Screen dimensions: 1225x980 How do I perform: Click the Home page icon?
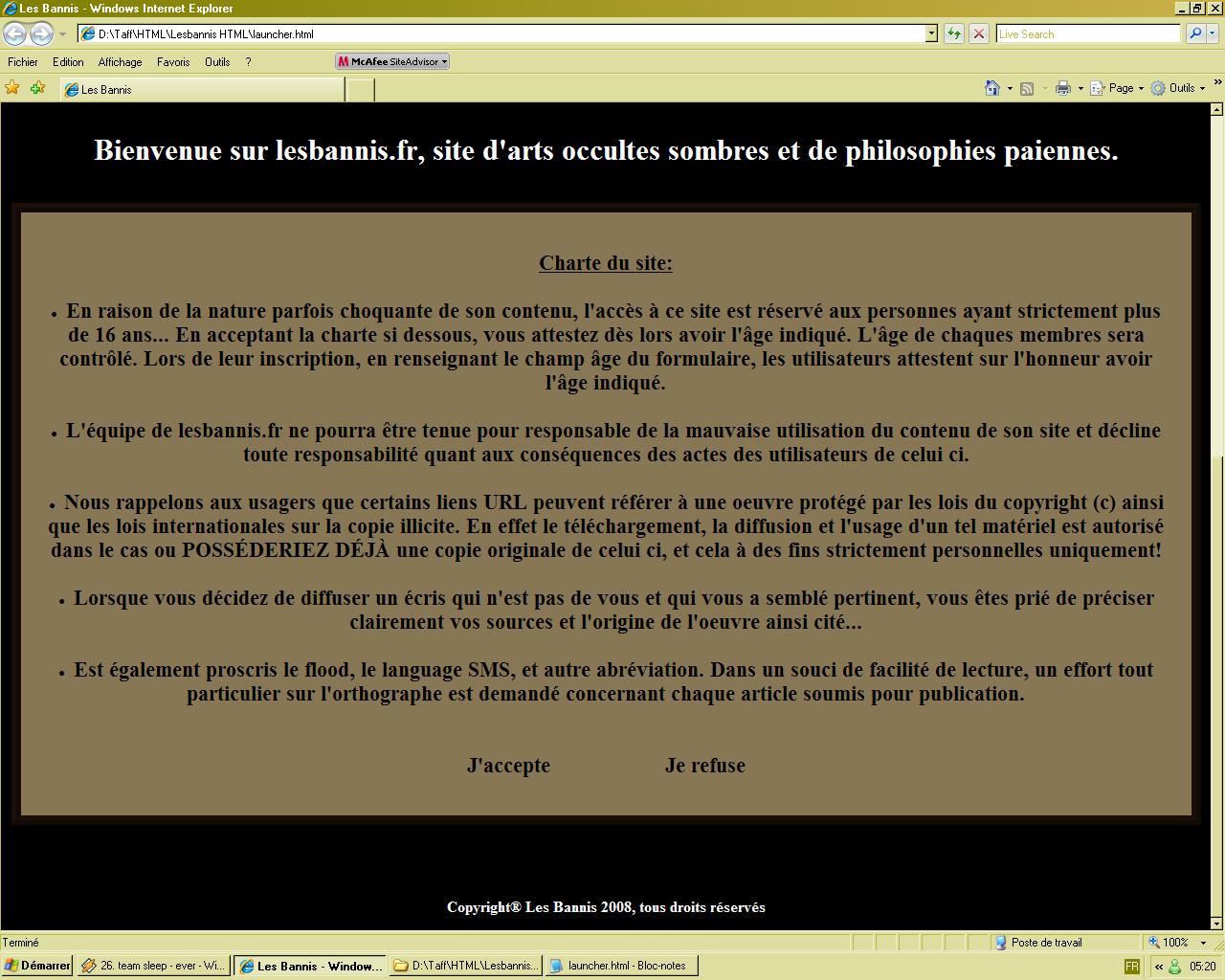pos(992,88)
